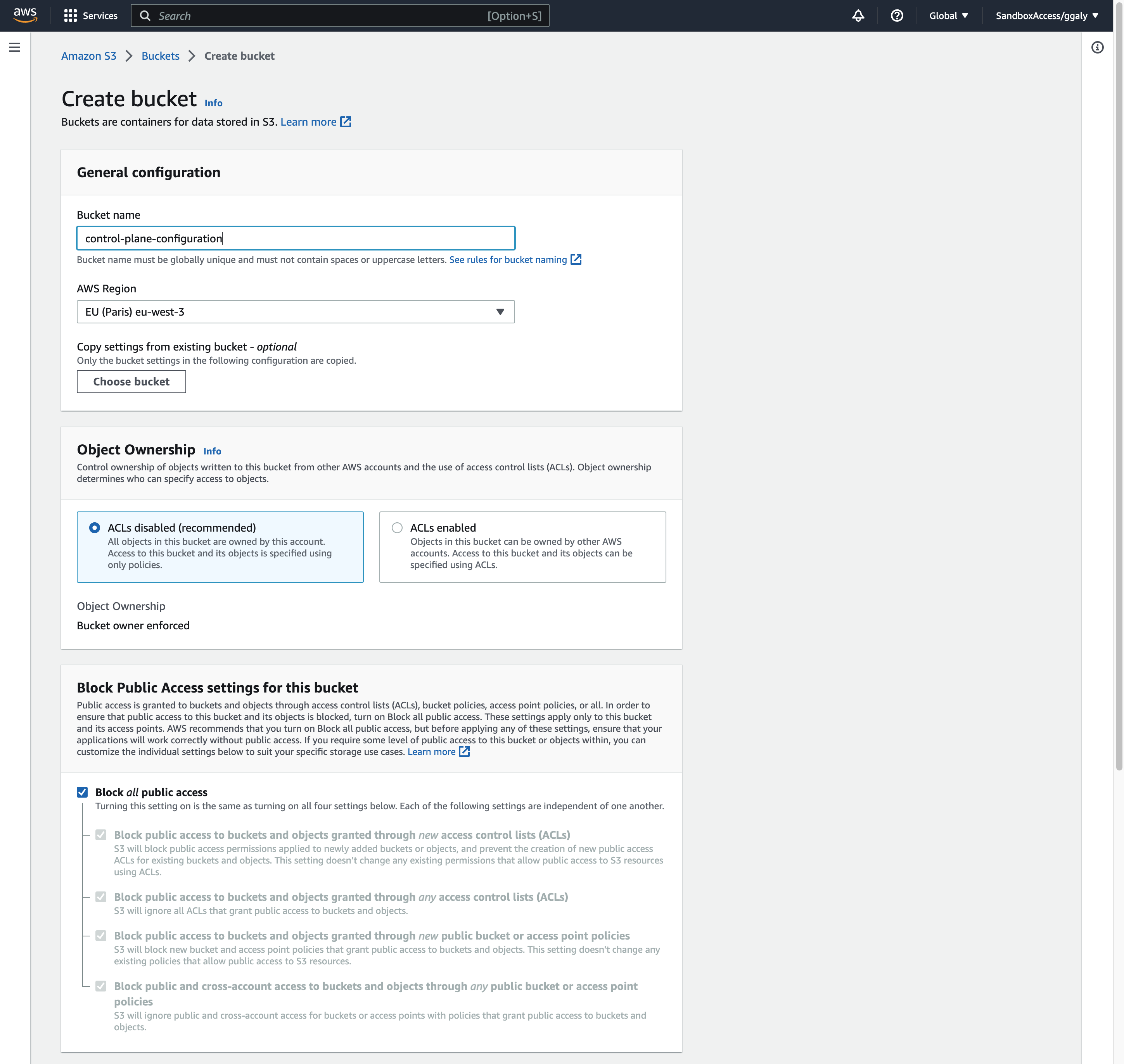
Task: Click Info link next to Create bucket
Action: click(x=213, y=103)
